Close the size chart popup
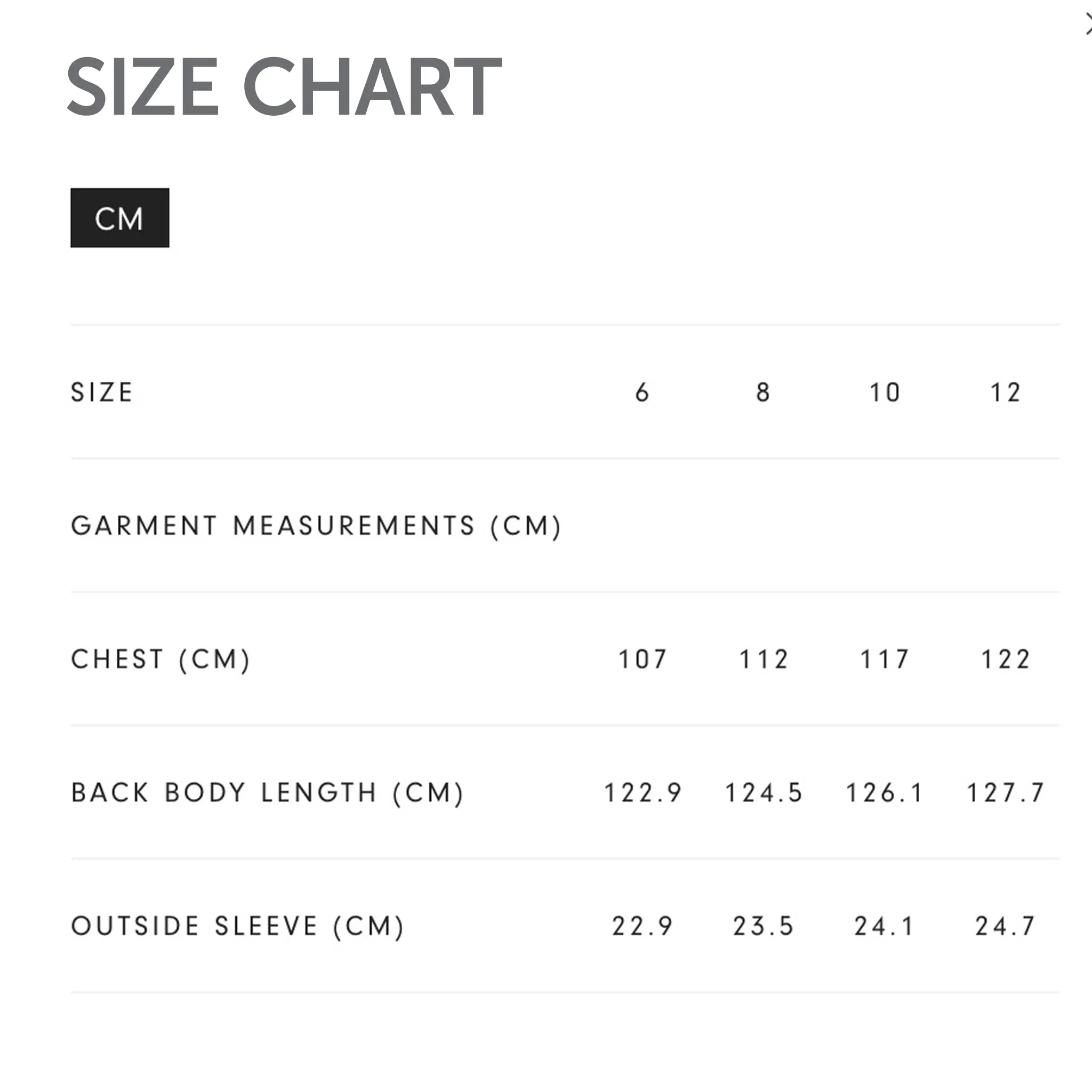This screenshot has height=1092, width=1092. [x=1088, y=25]
